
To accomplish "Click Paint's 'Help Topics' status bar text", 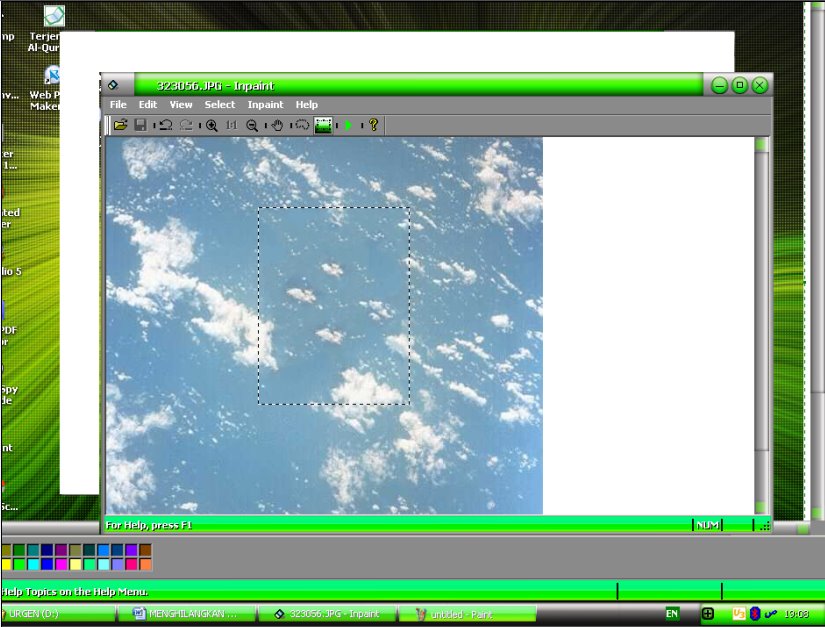I will coord(75,592).
